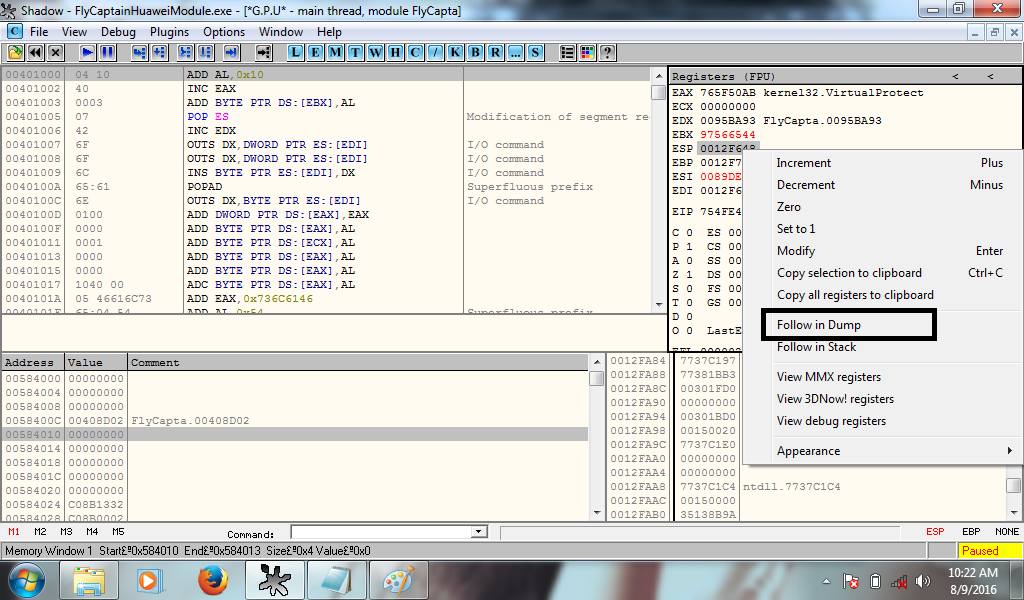Click the NONE stack mode button
1024x600 pixels.
pos(1006,532)
